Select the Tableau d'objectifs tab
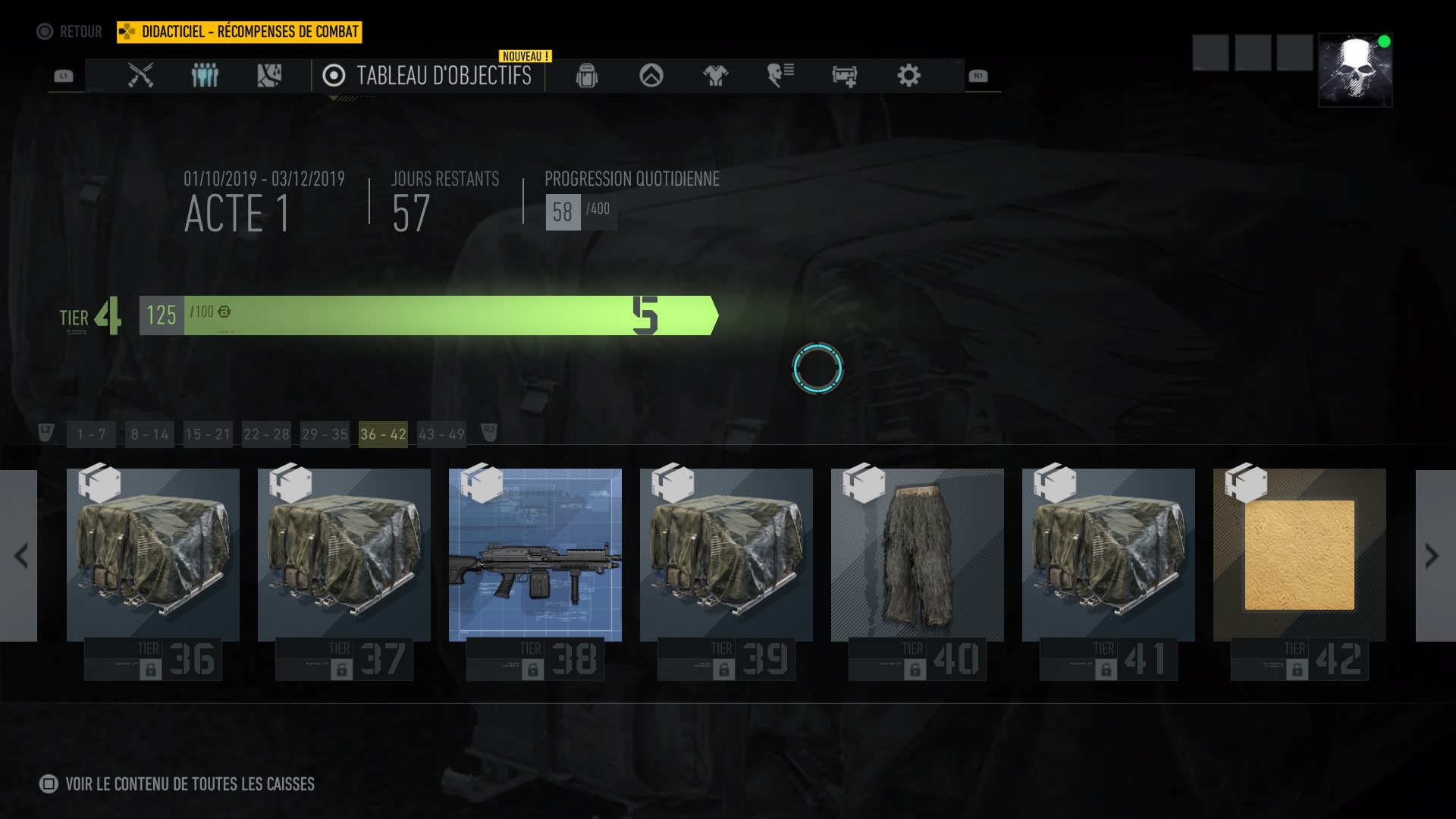This screenshot has width=1456, height=819. click(x=428, y=75)
